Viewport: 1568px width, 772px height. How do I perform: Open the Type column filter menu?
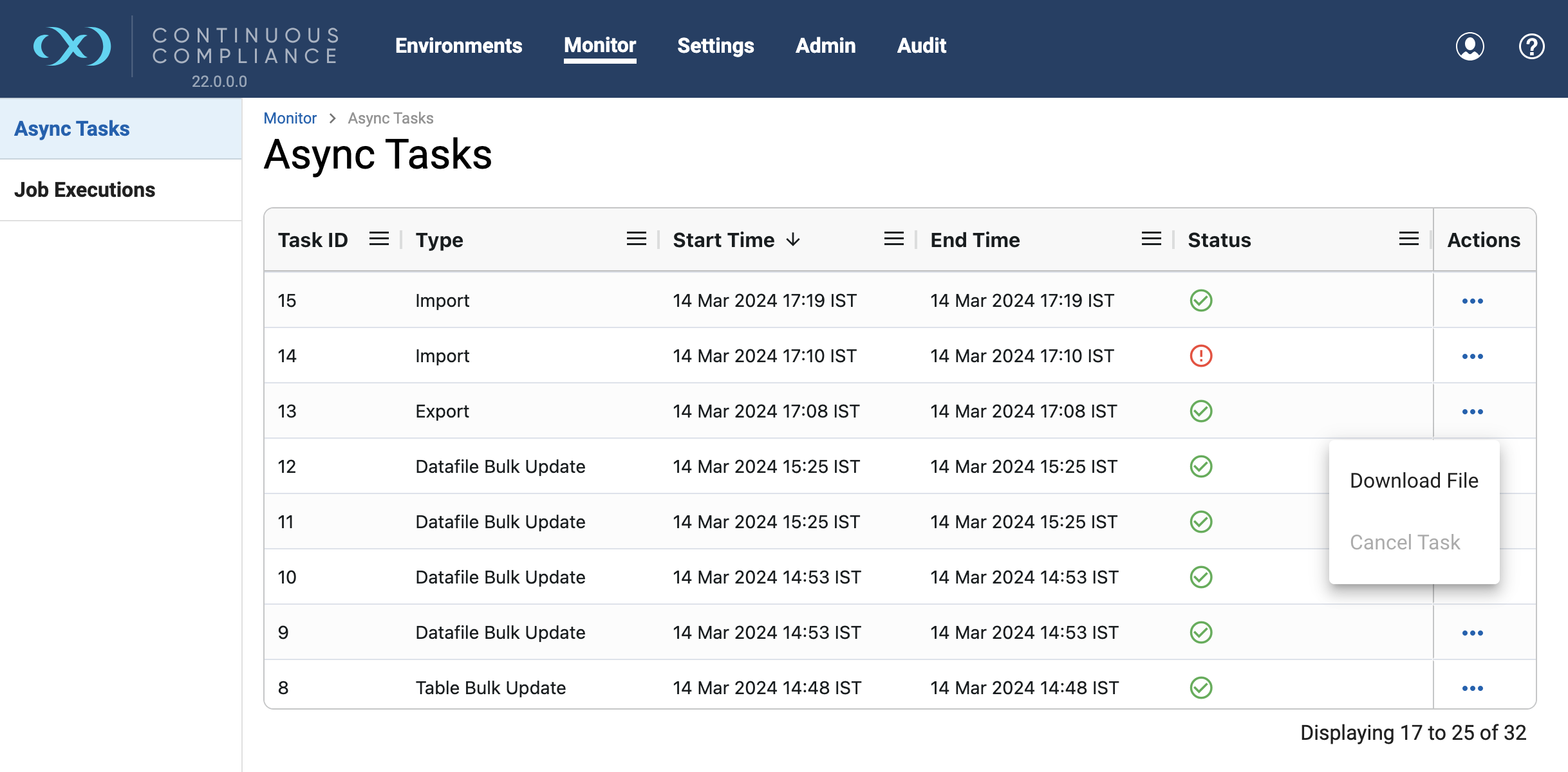[x=637, y=239]
